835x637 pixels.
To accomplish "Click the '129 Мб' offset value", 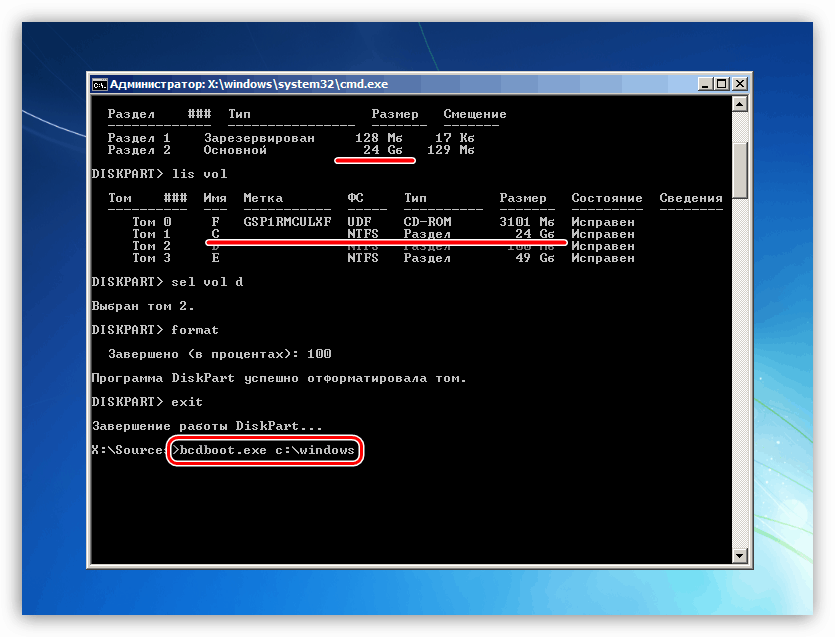I will point(451,150).
